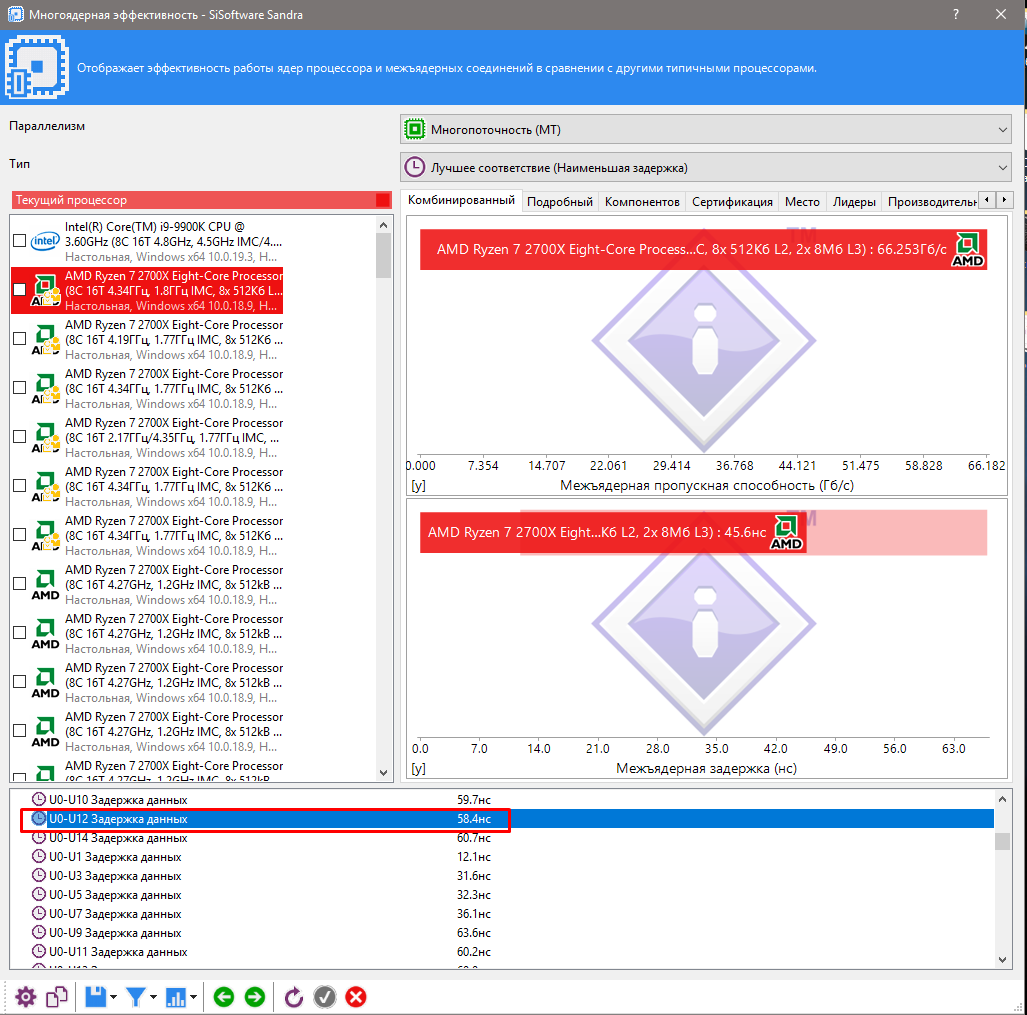Open the dropdown arrow next to save icon
Viewport: 1027px width, 1015px height.
pyautogui.click(x=113, y=997)
